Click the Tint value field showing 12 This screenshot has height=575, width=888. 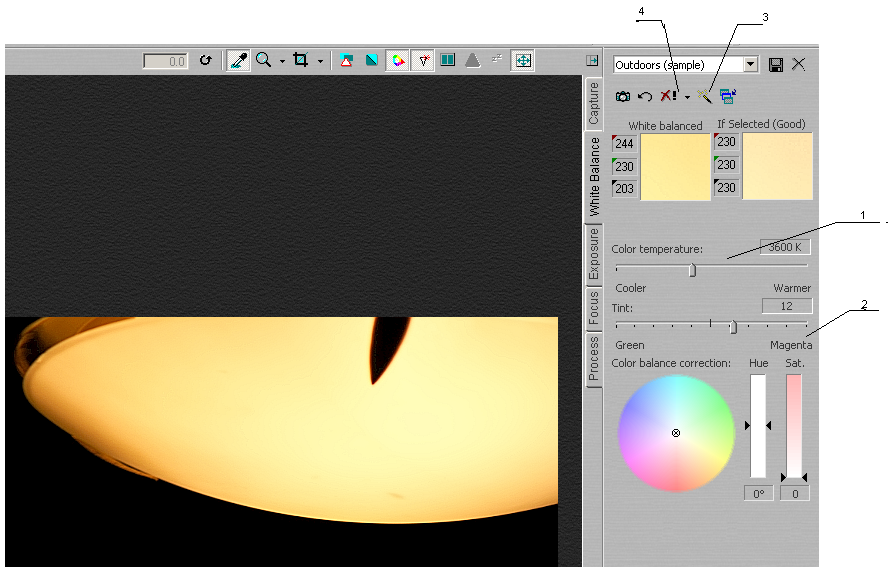tap(787, 306)
